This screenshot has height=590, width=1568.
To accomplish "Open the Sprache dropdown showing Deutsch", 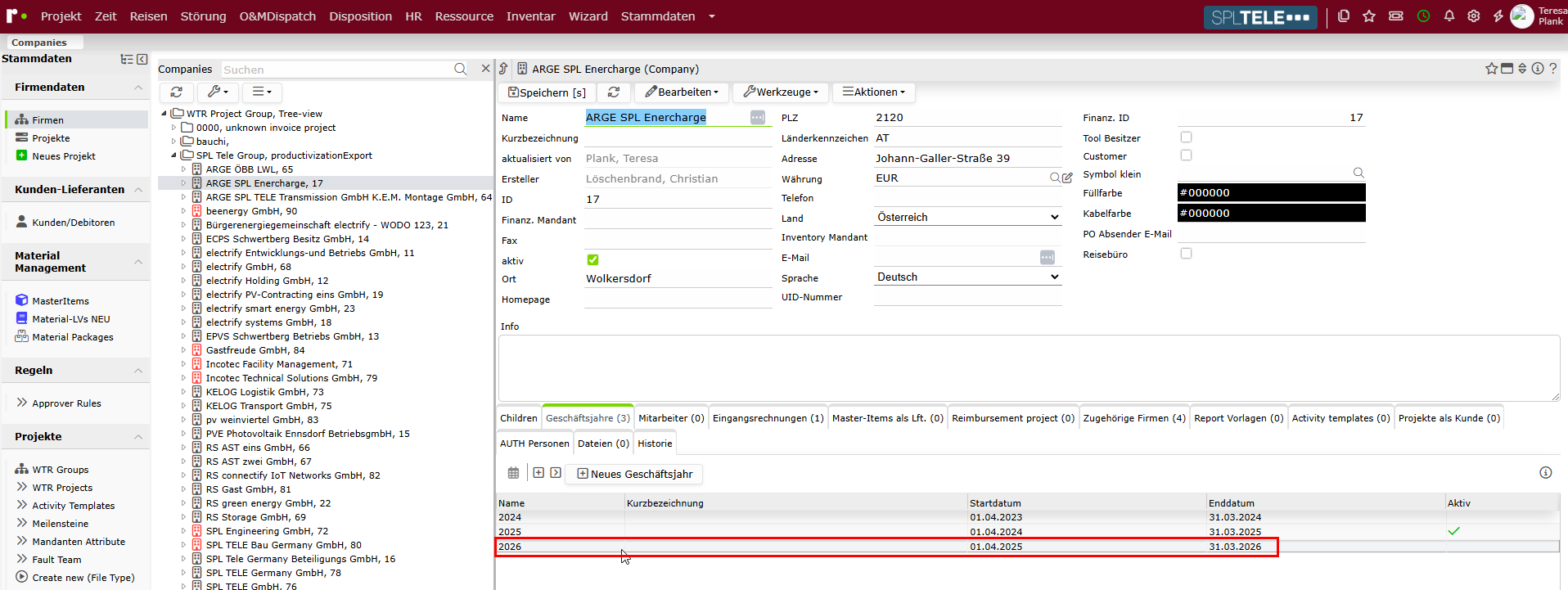I will 968,277.
